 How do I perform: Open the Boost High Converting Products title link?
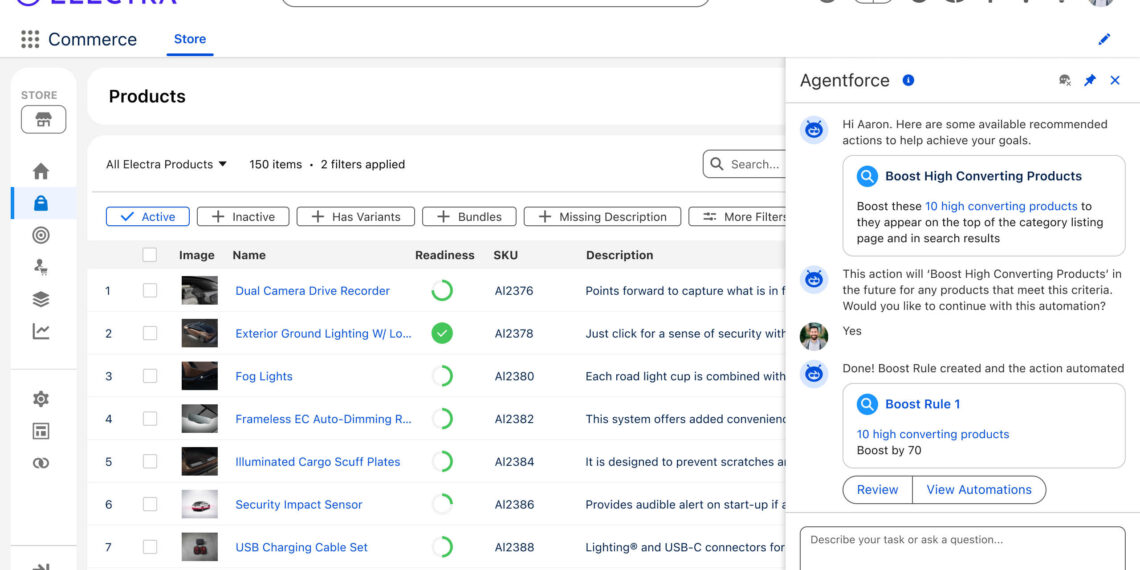[984, 176]
